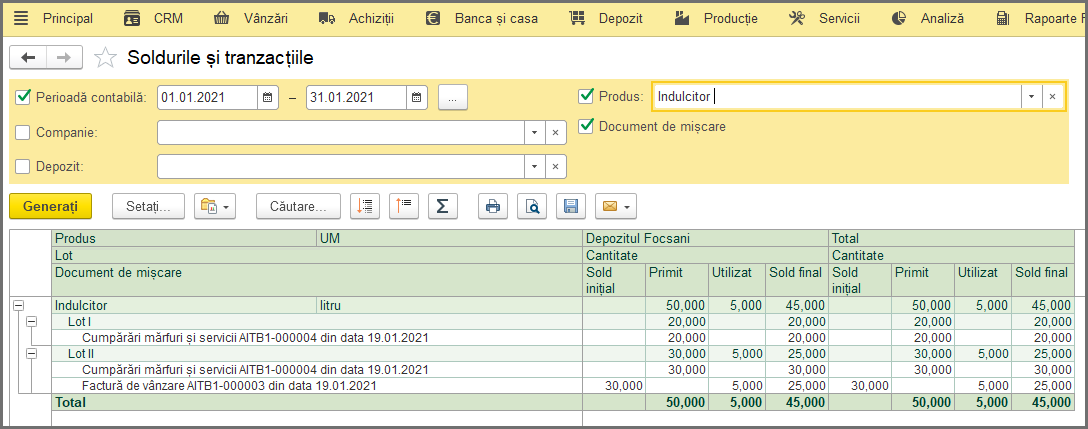Go to Banca și casa section
The image size is (1088, 429).
482,19
